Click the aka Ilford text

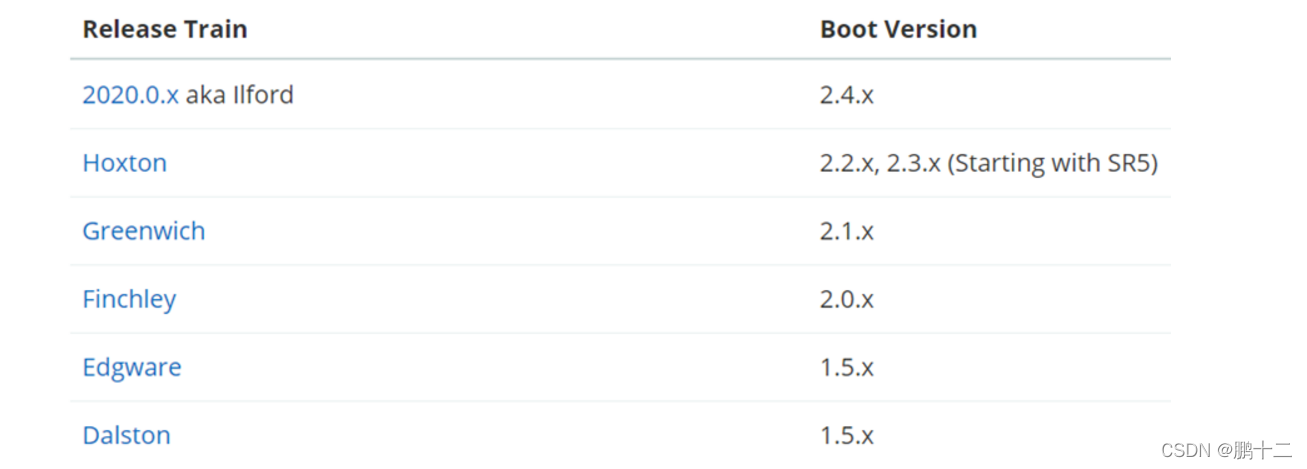click(239, 95)
